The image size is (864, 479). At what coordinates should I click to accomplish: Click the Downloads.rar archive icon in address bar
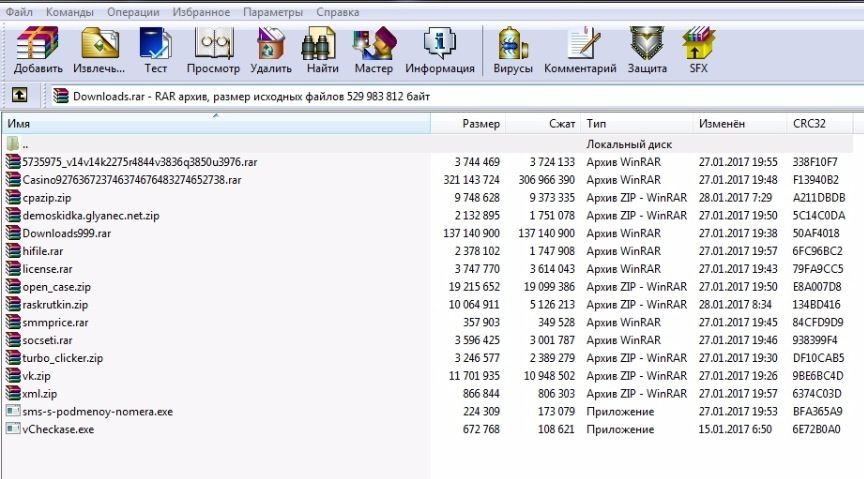61,96
